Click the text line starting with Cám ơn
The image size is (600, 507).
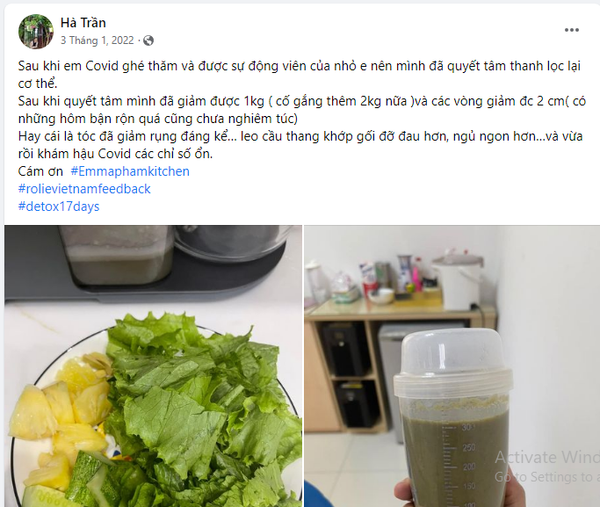(x=104, y=171)
